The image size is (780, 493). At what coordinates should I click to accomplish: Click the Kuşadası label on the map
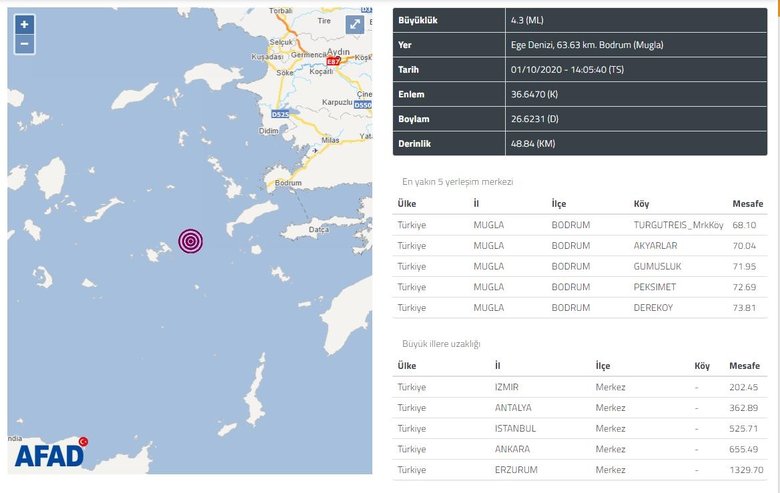tap(267, 57)
